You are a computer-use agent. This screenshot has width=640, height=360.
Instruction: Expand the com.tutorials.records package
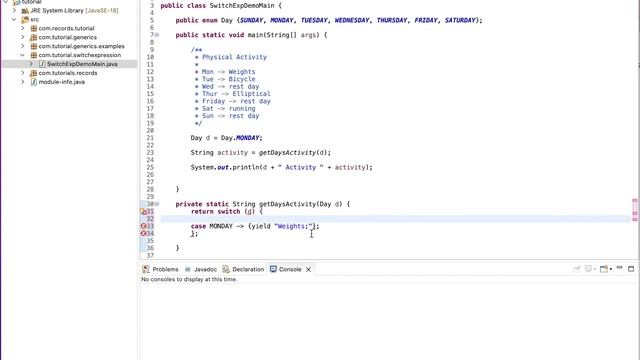23,73
